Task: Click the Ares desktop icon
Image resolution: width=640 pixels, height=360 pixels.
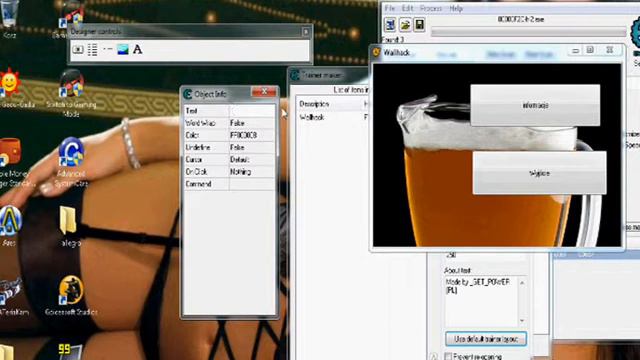Action: coord(11,220)
